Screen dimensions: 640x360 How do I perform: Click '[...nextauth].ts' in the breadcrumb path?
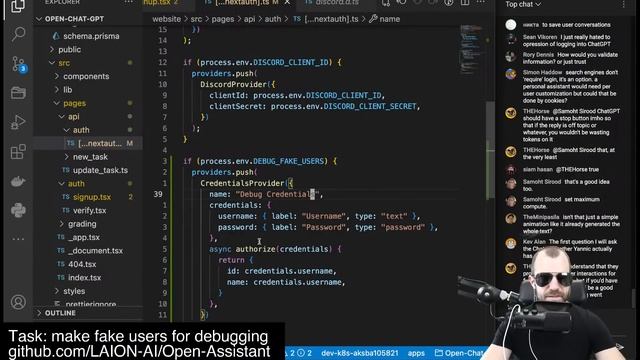pyautogui.click(x=331, y=19)
